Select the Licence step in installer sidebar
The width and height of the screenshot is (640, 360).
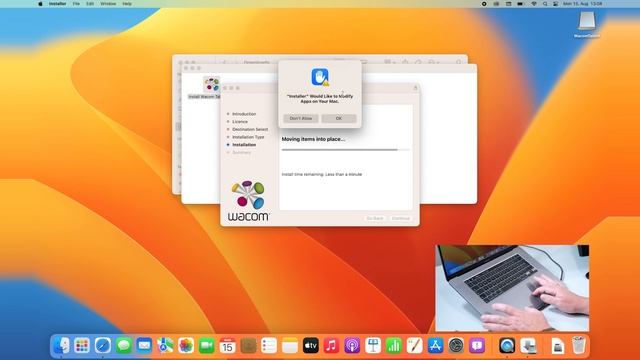click(x=240, y=122)
